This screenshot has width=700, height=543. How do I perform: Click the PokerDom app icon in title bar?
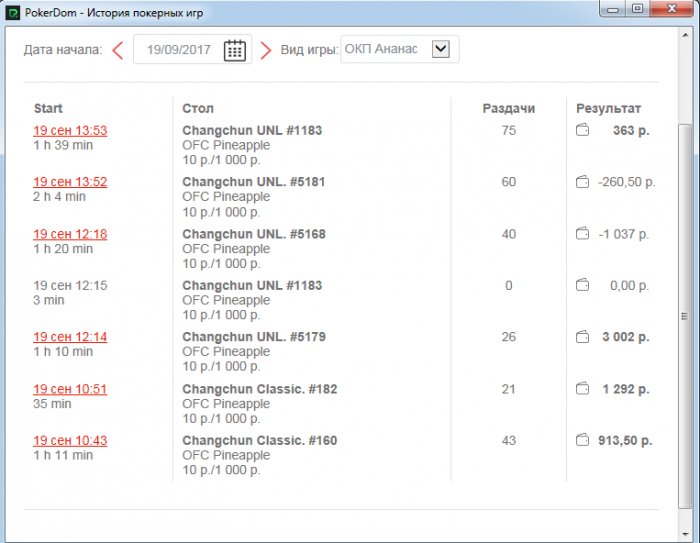13,12
